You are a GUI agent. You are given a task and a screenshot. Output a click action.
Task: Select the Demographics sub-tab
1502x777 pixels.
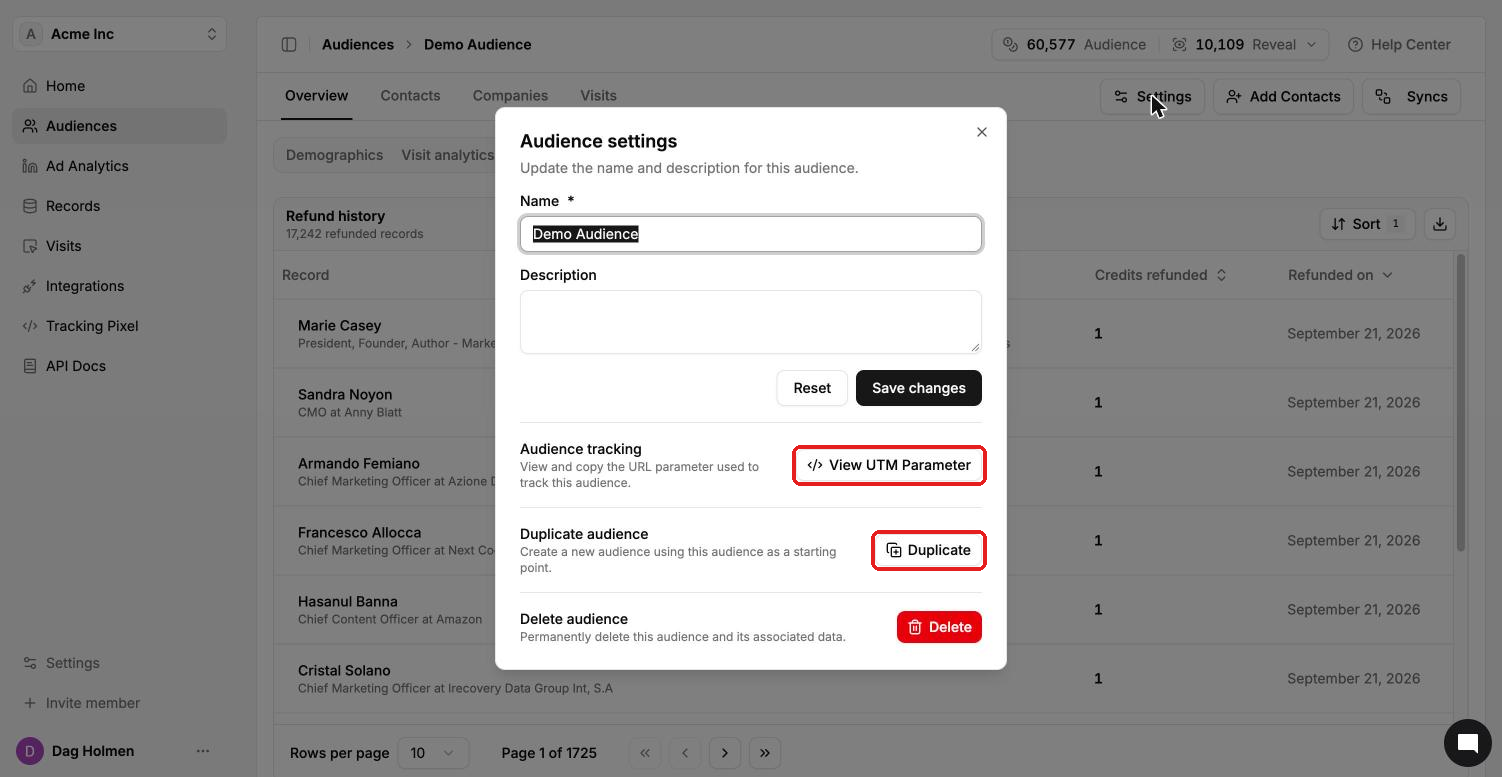click(x=334, y=155)
